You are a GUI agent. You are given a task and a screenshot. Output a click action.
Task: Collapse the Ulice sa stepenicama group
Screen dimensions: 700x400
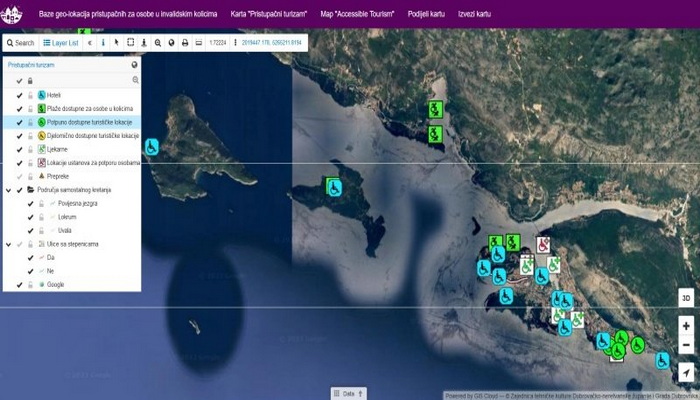pos(8,244)
